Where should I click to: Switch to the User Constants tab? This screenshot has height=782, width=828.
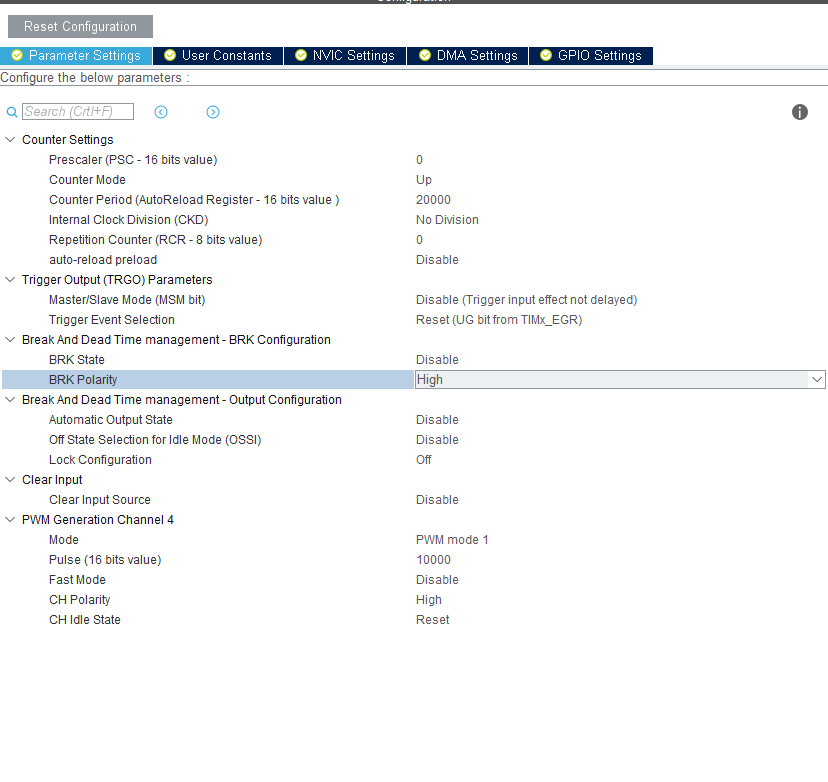218,56
